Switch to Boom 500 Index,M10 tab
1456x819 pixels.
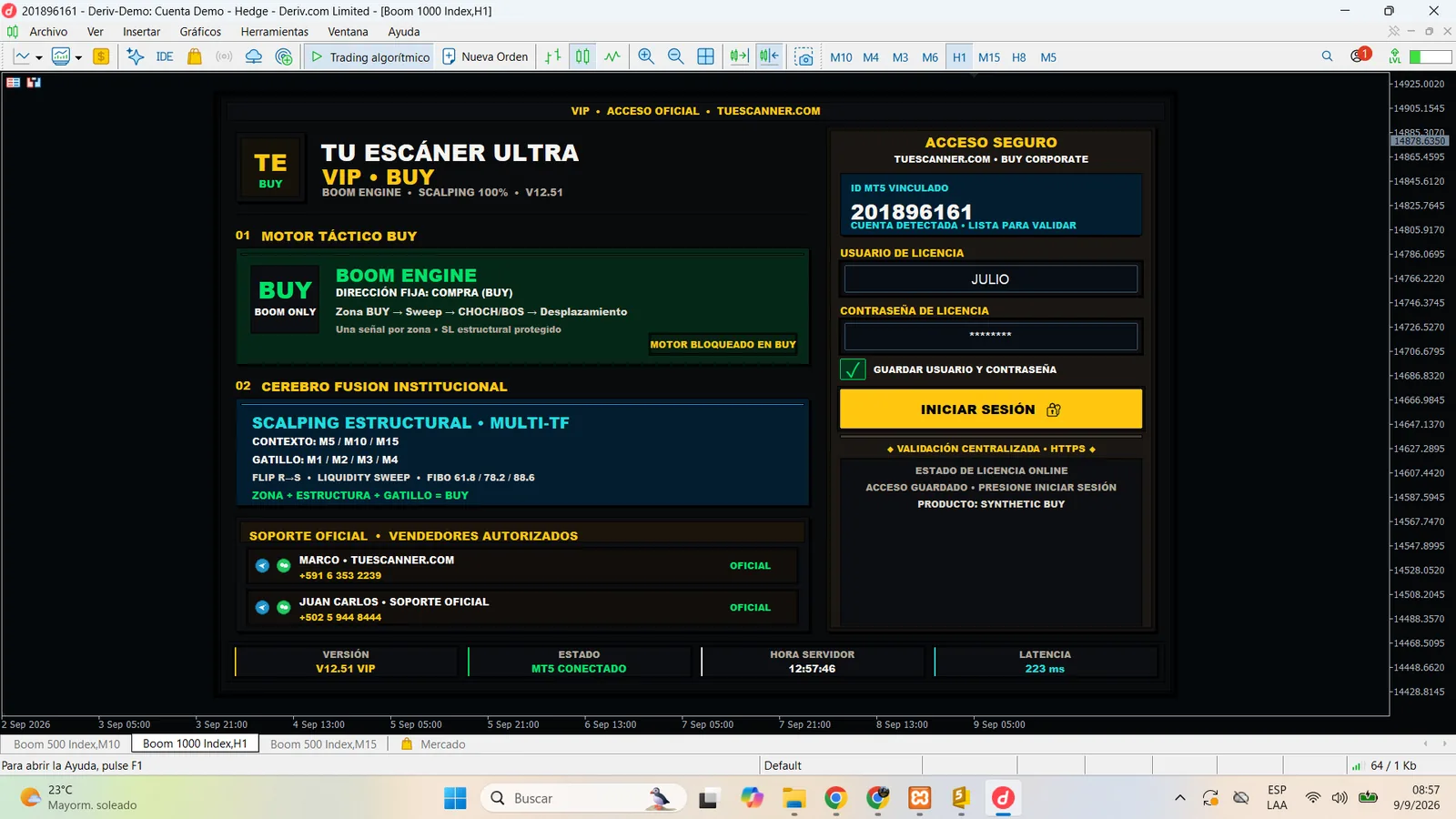[66, 744]
